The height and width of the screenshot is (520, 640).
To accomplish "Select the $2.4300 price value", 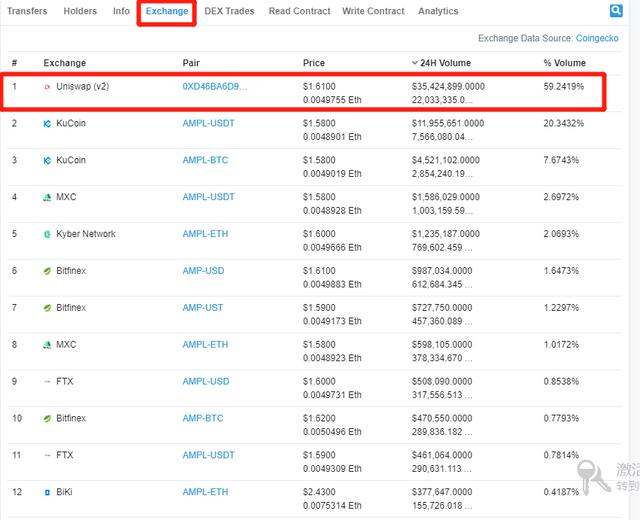I will click(319, 492).
